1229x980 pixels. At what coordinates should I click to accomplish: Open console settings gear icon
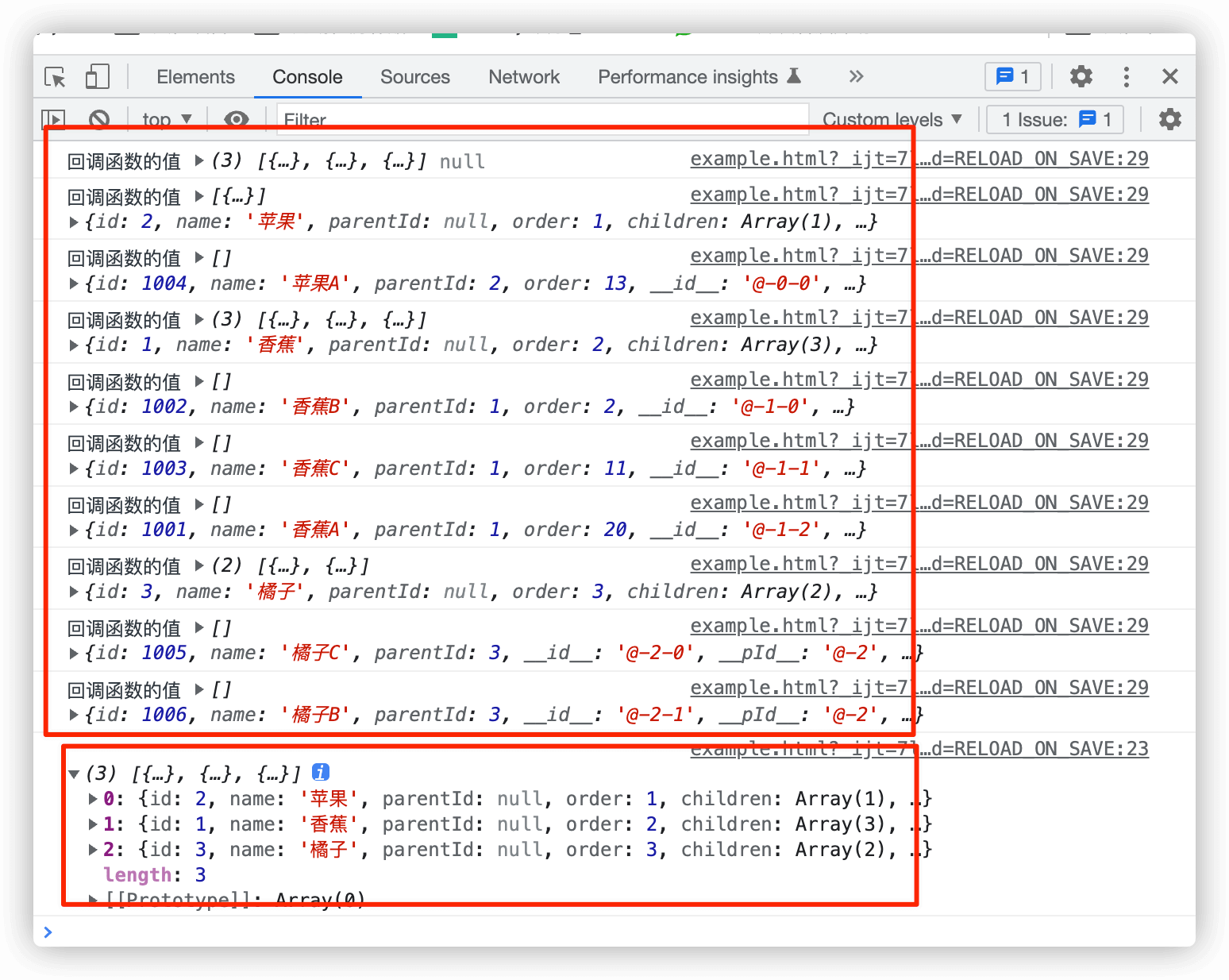pos(1169,120)
